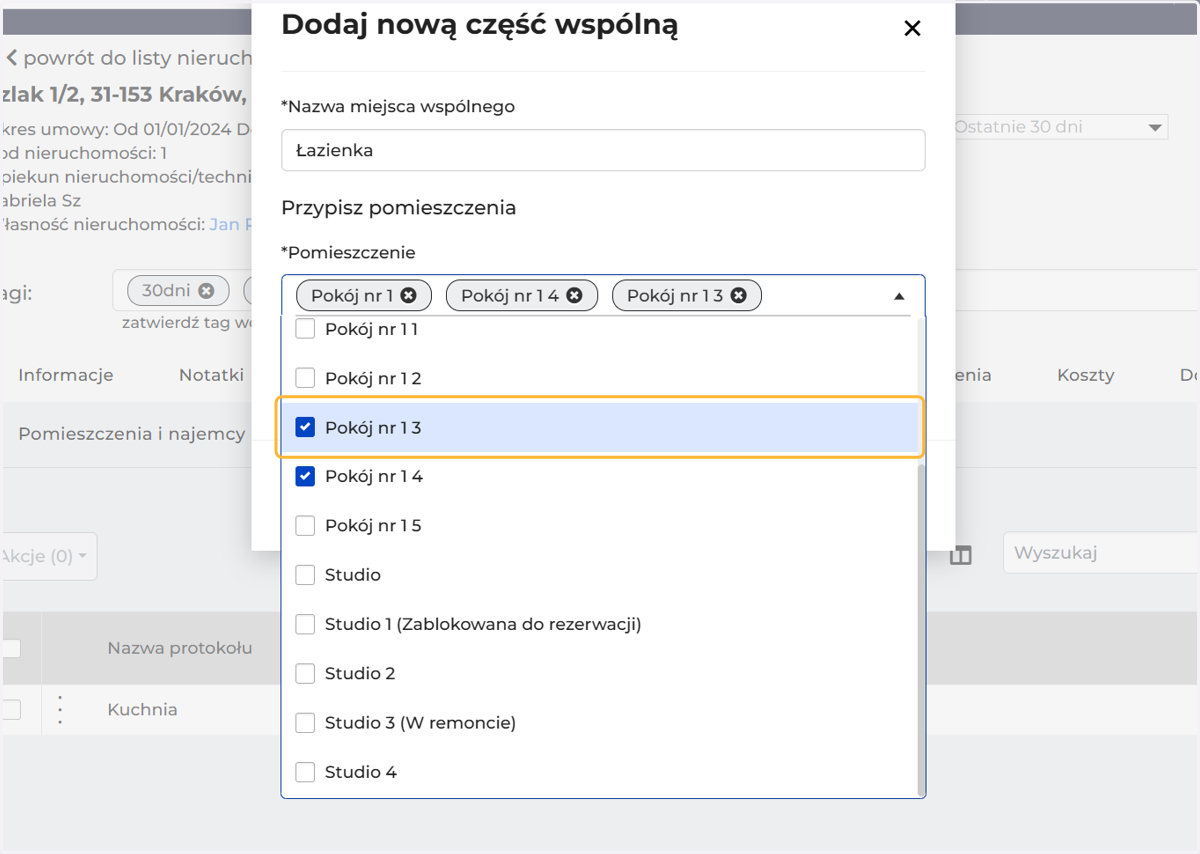This screenshot has width=1200, height=854.
Task: Open the Ostatnie 30 dni dropdown
Action: 1060,127
